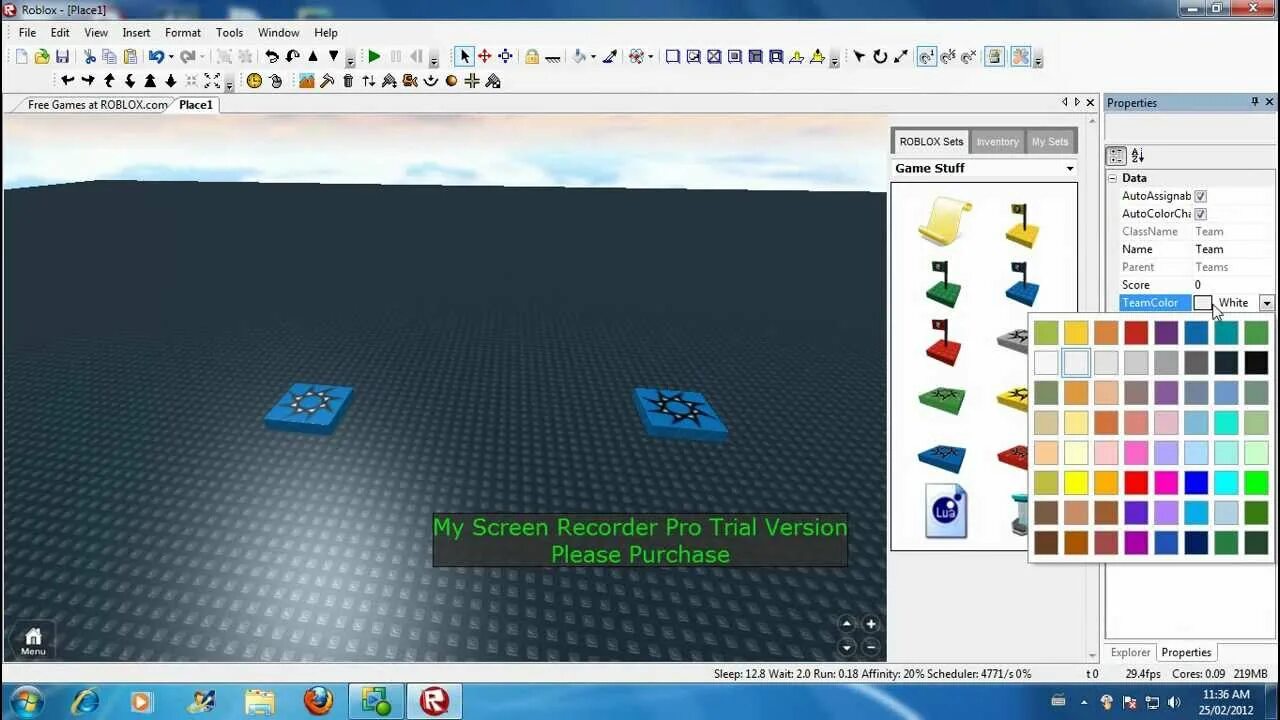Open Internet Explorer from the taskbar

coord(85,701)
